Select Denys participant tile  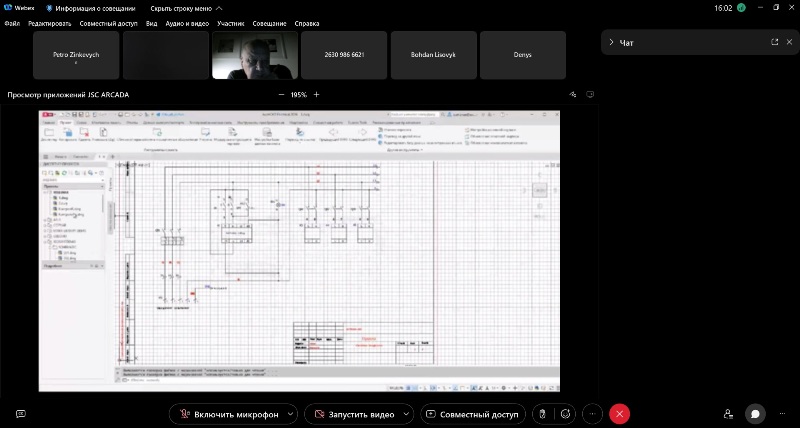(523, 55)
